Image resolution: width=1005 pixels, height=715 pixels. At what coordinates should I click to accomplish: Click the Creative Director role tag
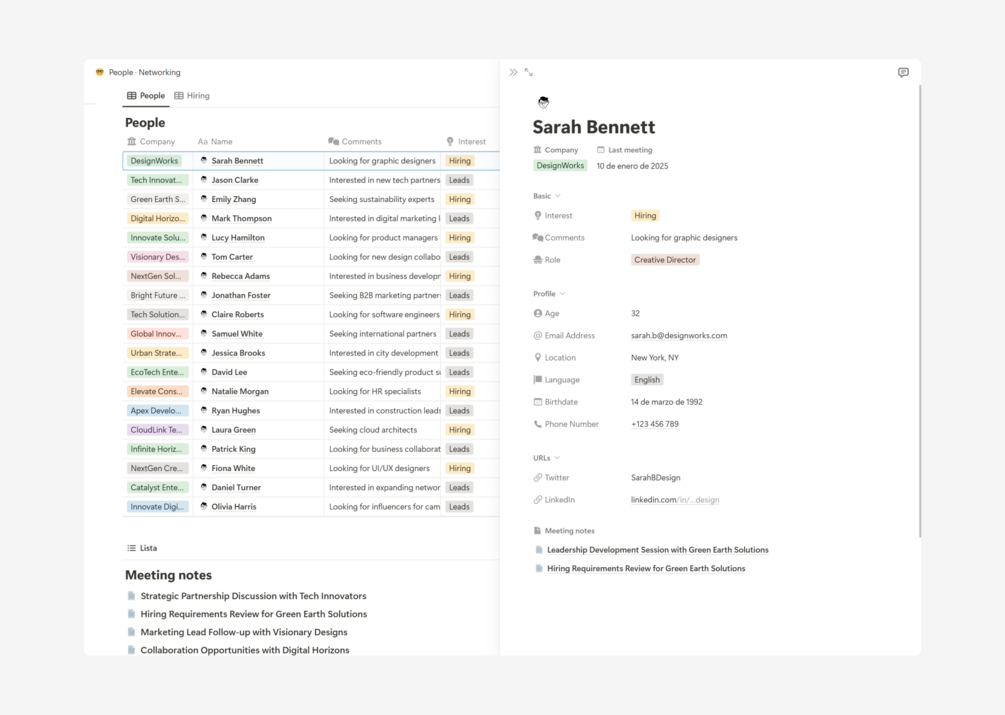665,260
